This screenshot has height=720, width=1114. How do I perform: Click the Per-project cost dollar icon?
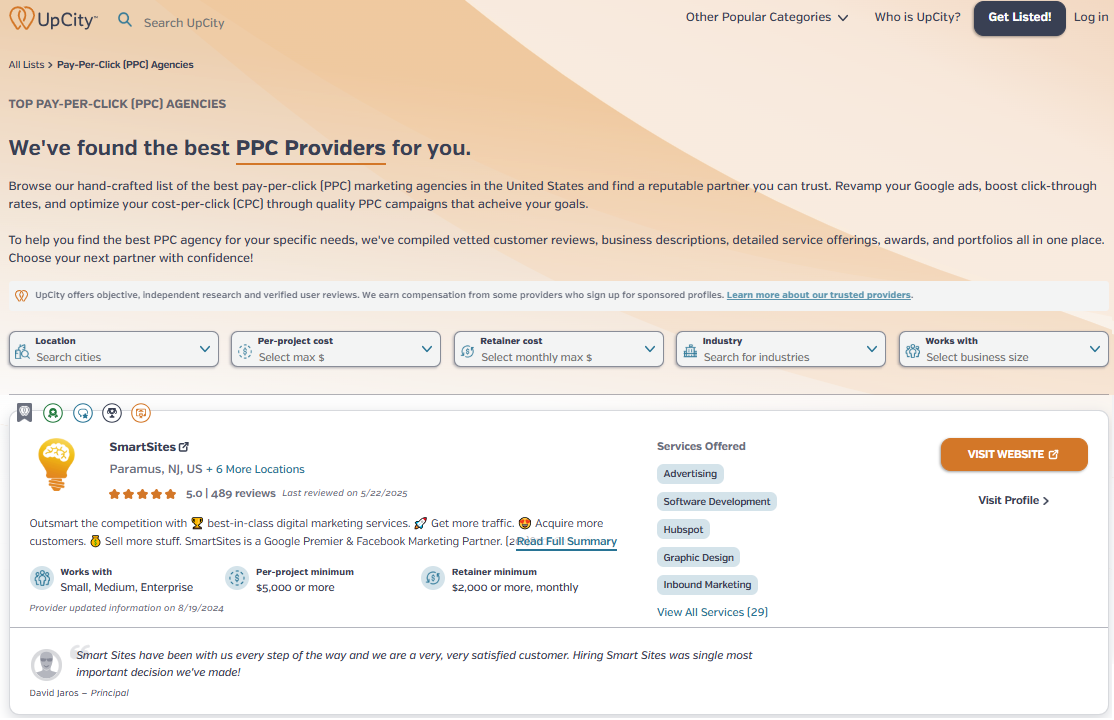245,350
